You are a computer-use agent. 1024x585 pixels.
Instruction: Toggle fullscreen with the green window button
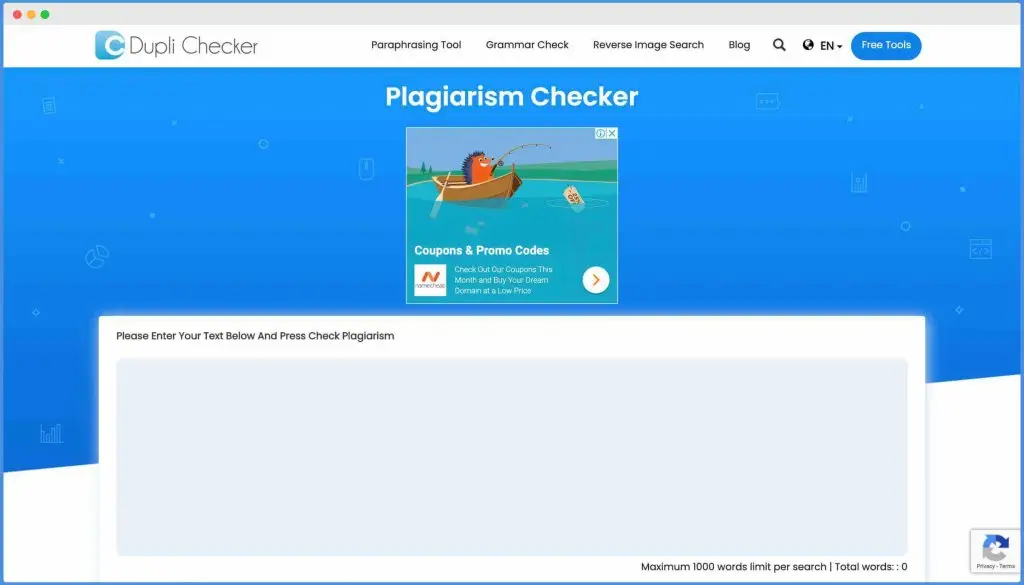44,16
